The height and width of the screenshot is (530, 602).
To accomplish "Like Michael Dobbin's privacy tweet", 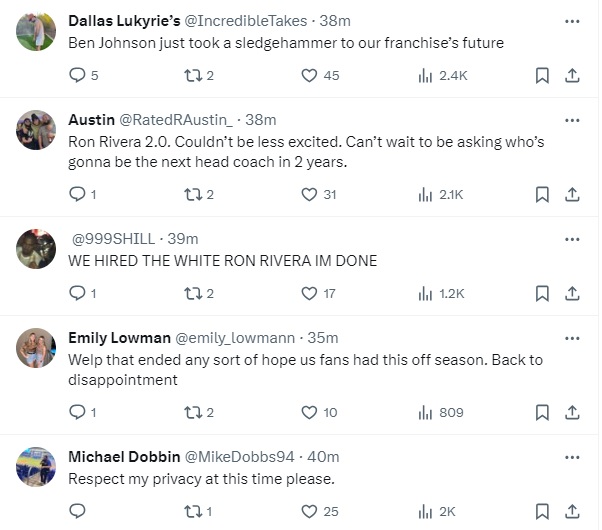I will coord(309,510).
